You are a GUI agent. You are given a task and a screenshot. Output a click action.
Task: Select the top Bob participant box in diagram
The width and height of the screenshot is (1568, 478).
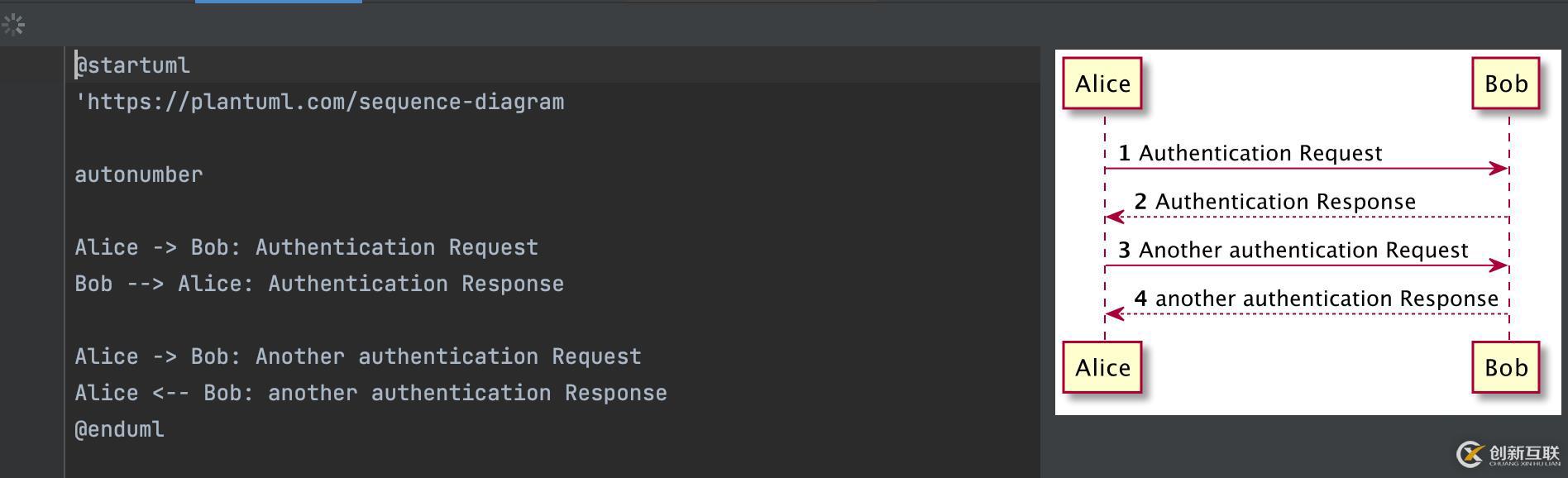pyautogui.click(x=1506, y=84)
